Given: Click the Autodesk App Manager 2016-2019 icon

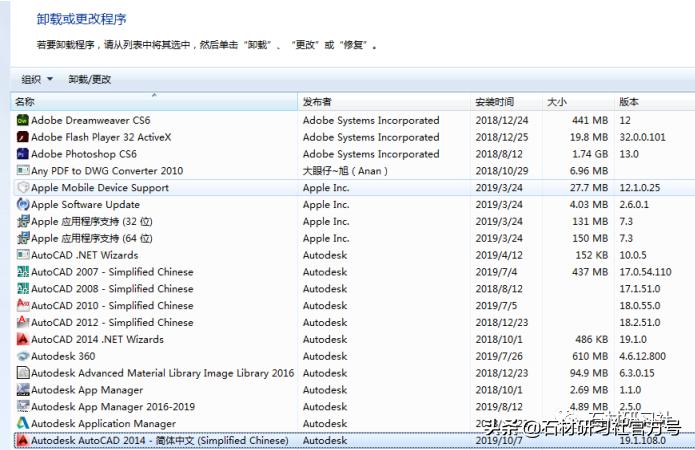Looking at the screenshot, I should click(x=23, y=407).
